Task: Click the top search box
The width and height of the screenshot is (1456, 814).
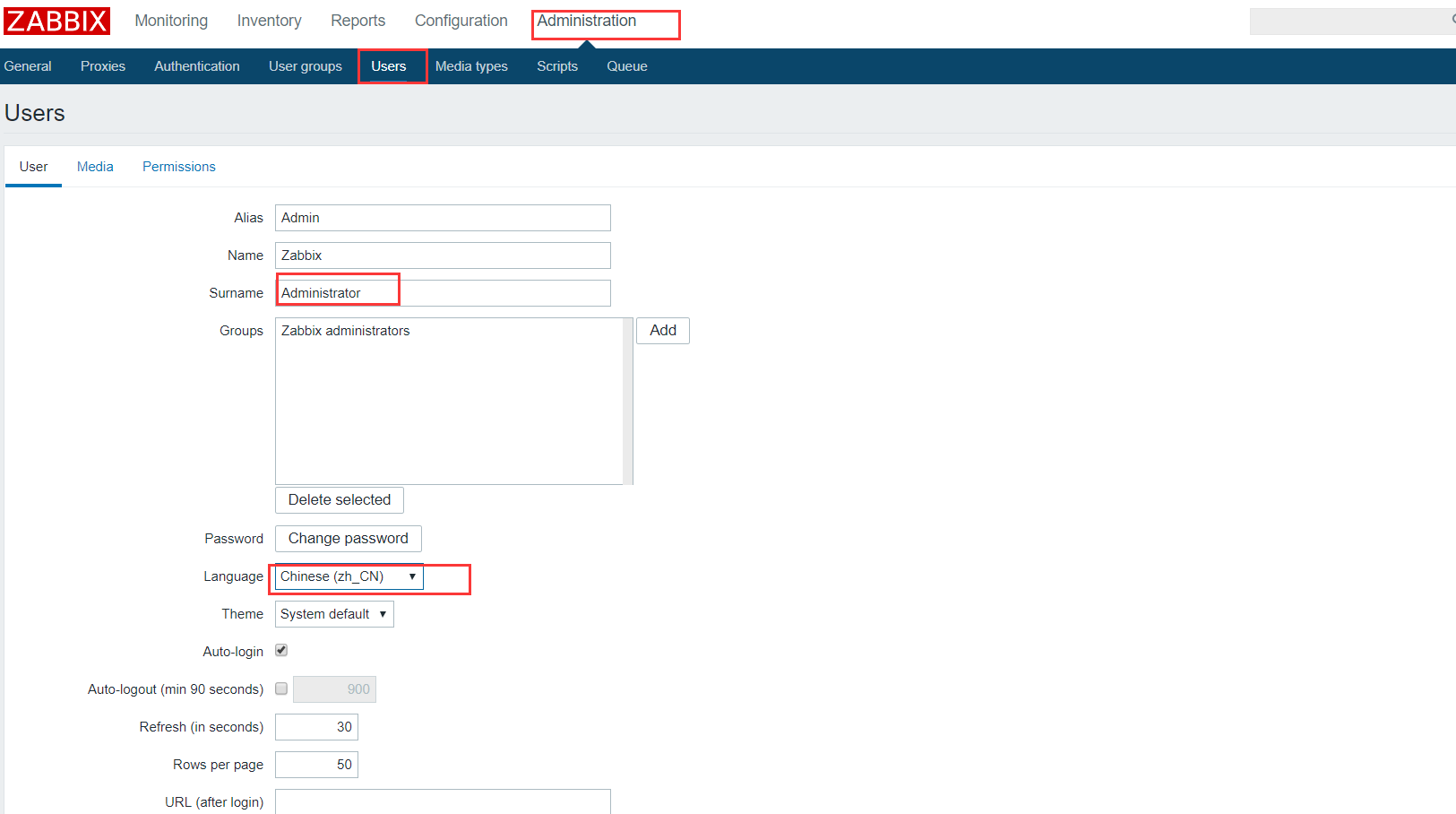Action: pos(1353,22)
